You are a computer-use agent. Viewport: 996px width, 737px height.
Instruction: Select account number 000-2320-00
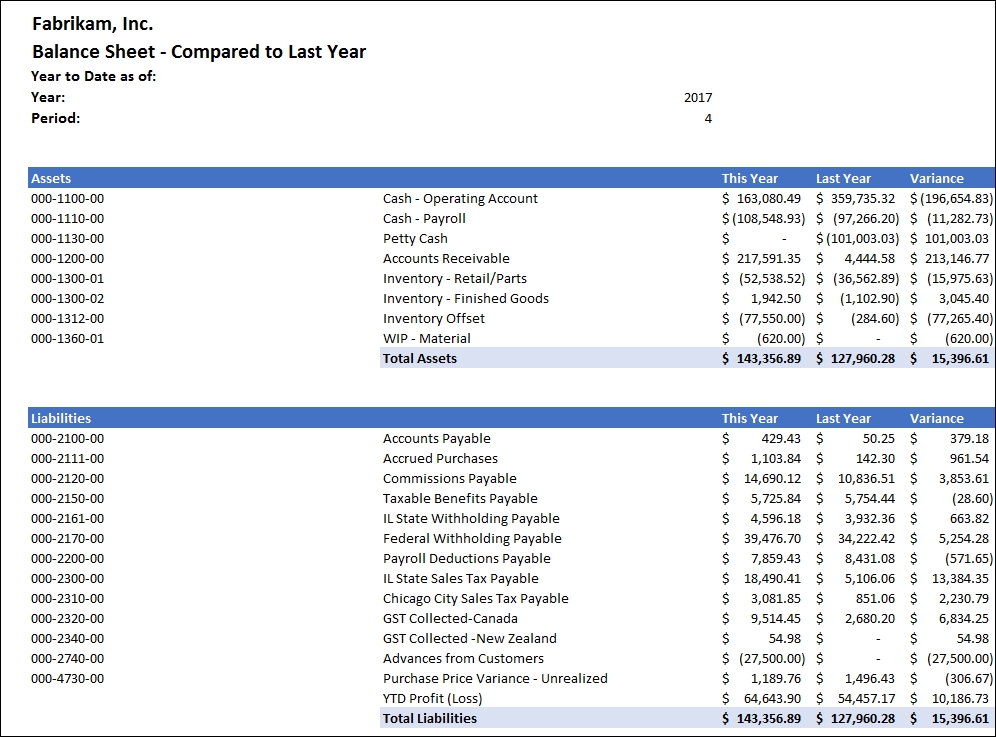[x=67, y=619]
